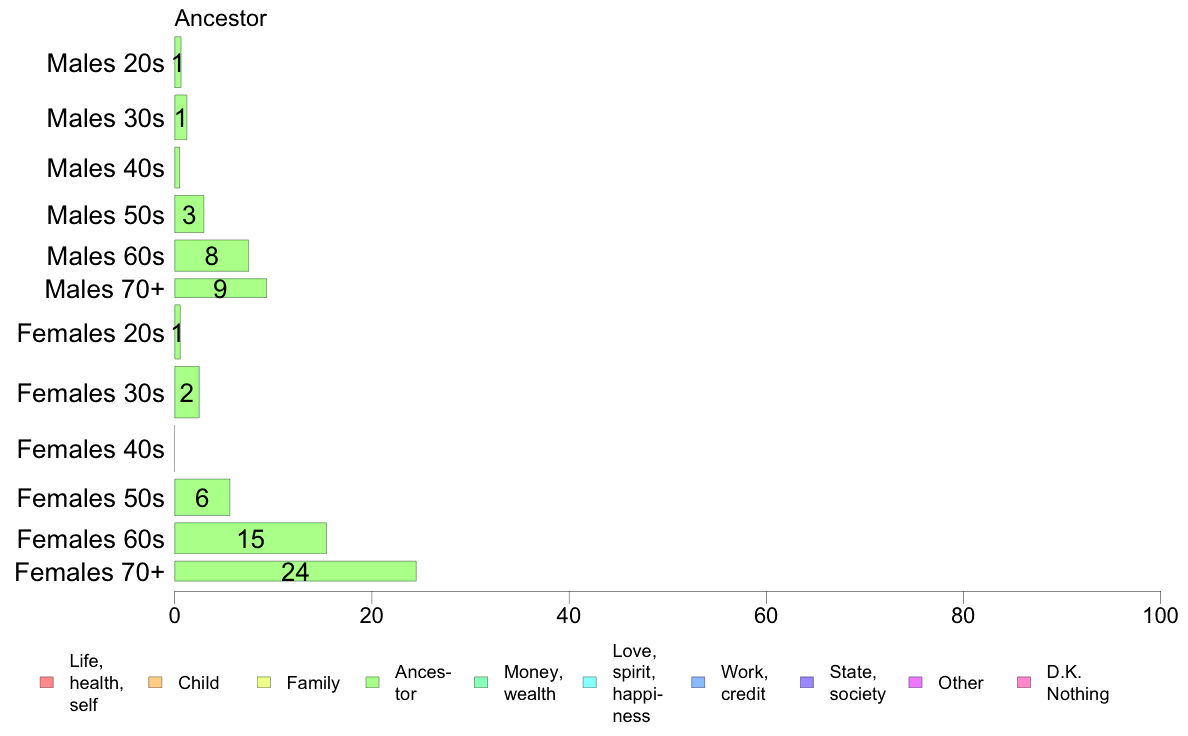This screenshot has width=1188, height=736.
Task: Select the Males 70+ bar labeled 9
Action: (x=220, y=288)
